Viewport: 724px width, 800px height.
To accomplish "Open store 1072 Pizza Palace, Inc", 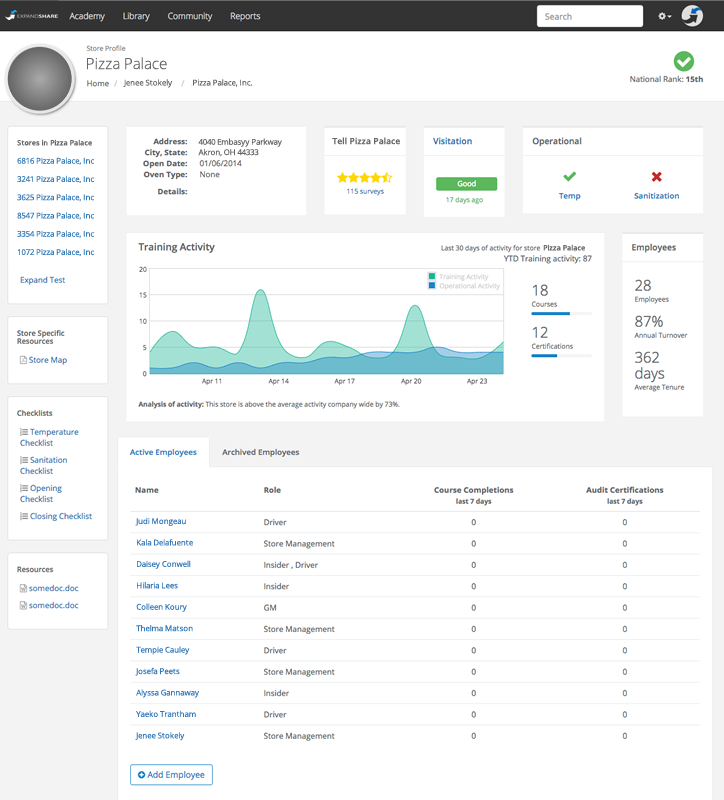I will pos(56,252).
